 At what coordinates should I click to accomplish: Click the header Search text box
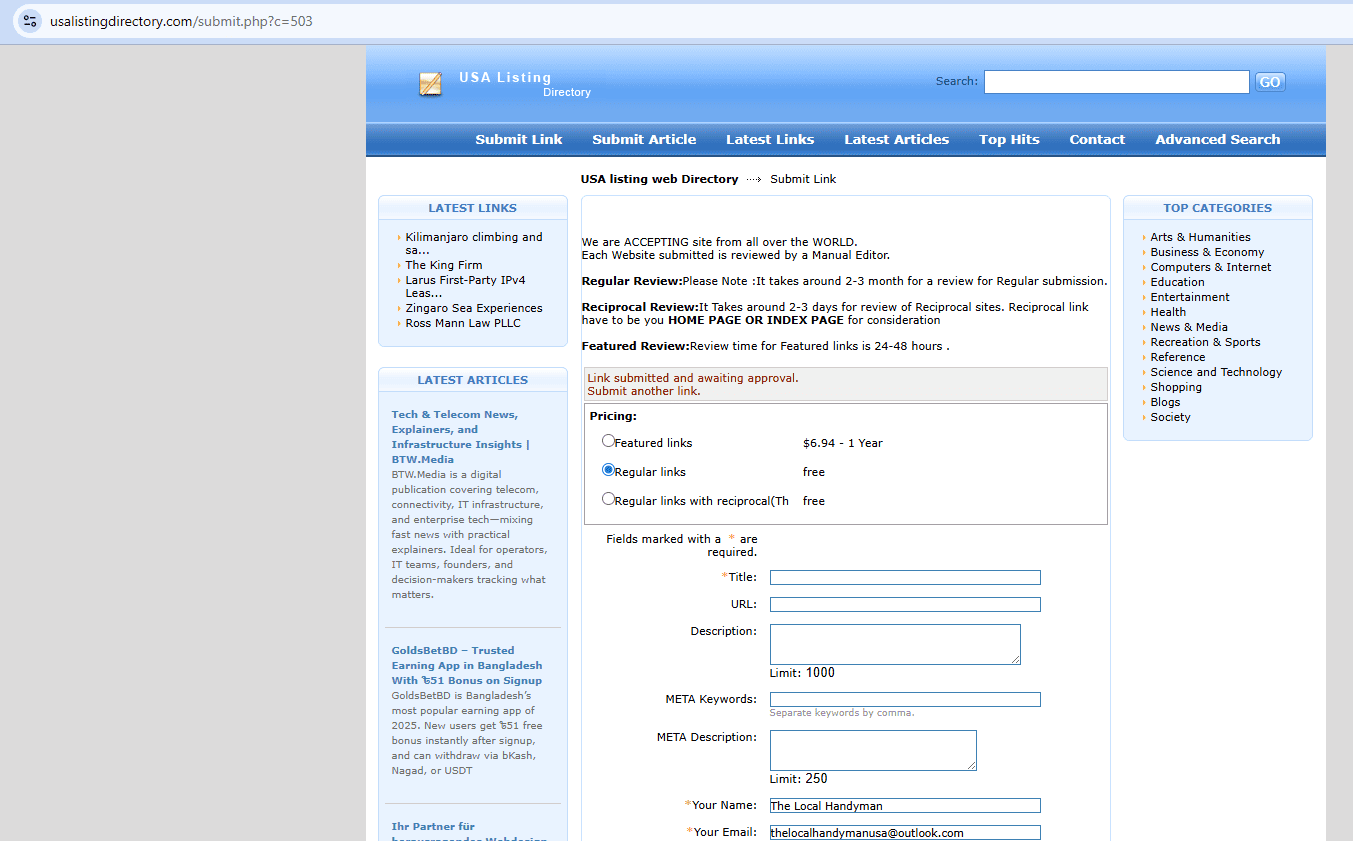[x=1116, y=82]
